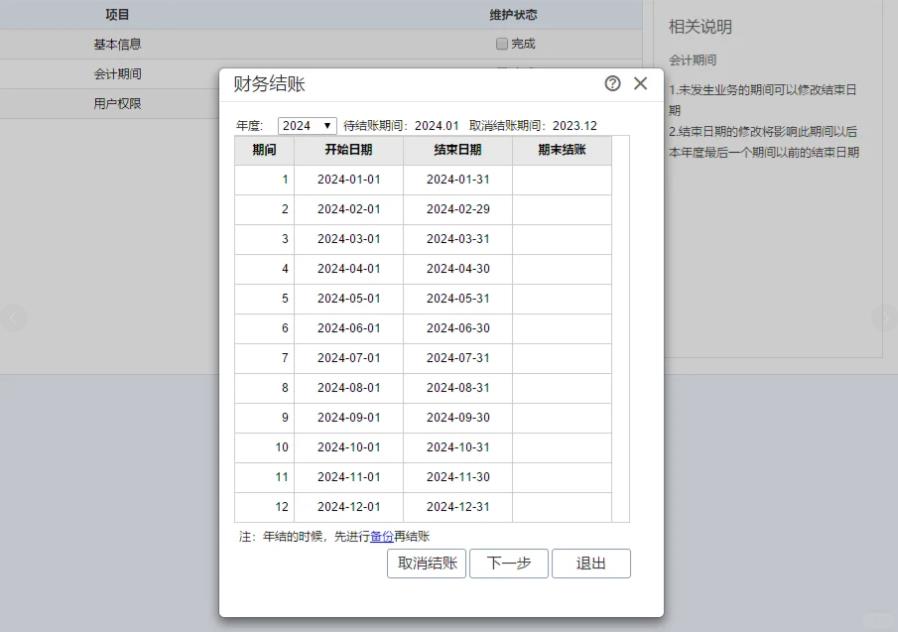Click the 退出 button

tap(591, 564)
